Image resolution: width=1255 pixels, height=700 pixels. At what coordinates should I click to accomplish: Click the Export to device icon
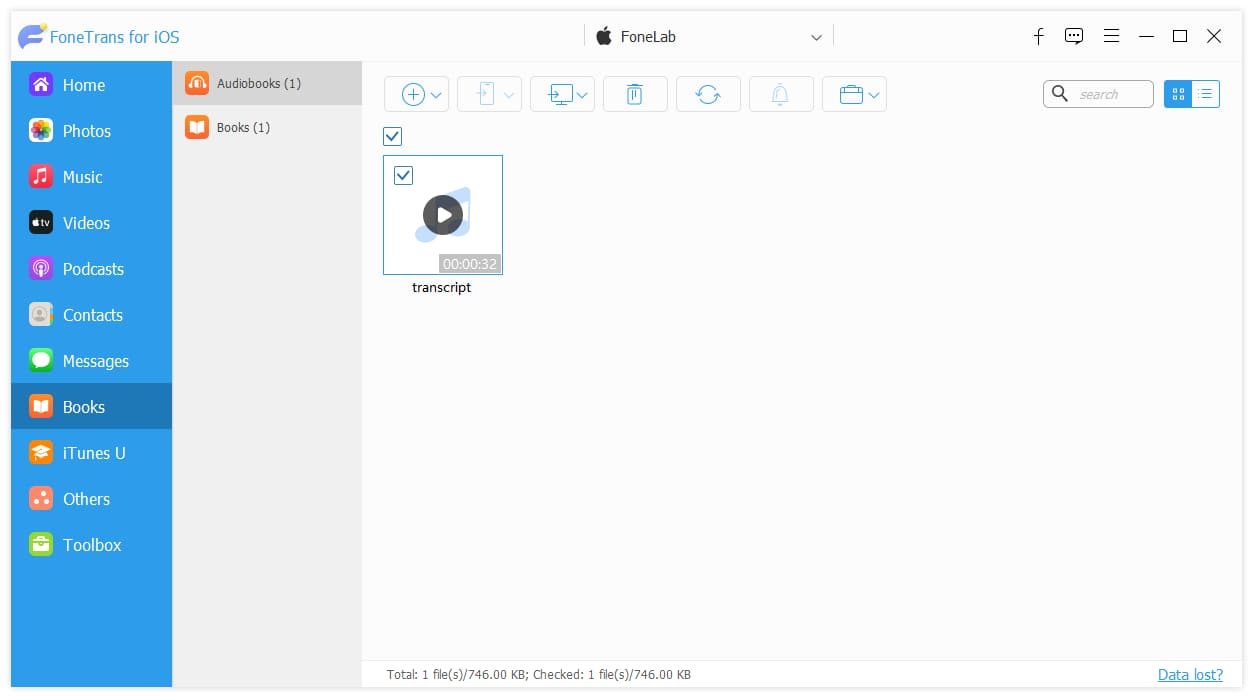[486, 94]
